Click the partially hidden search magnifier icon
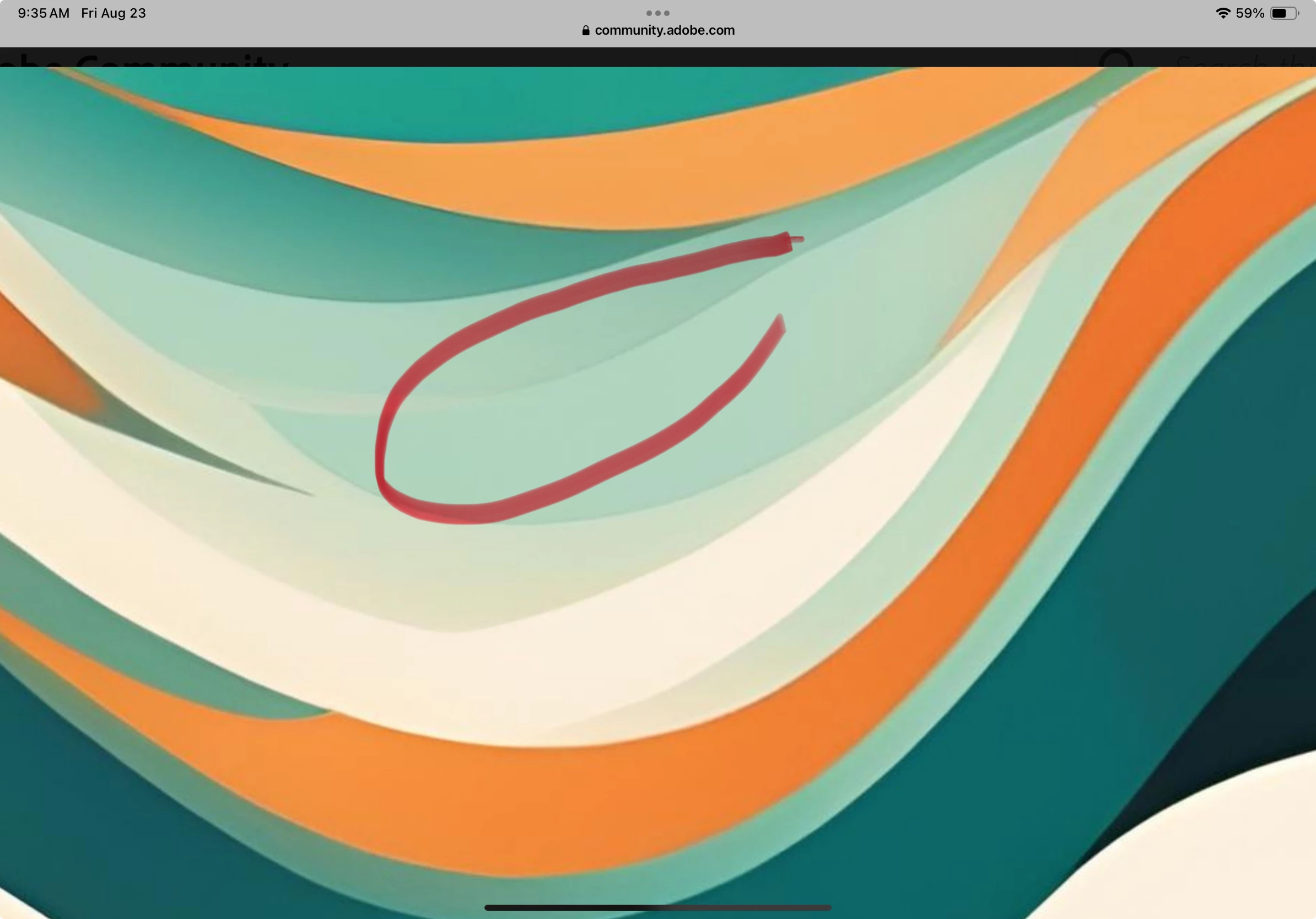 (x=1115, y=59)
